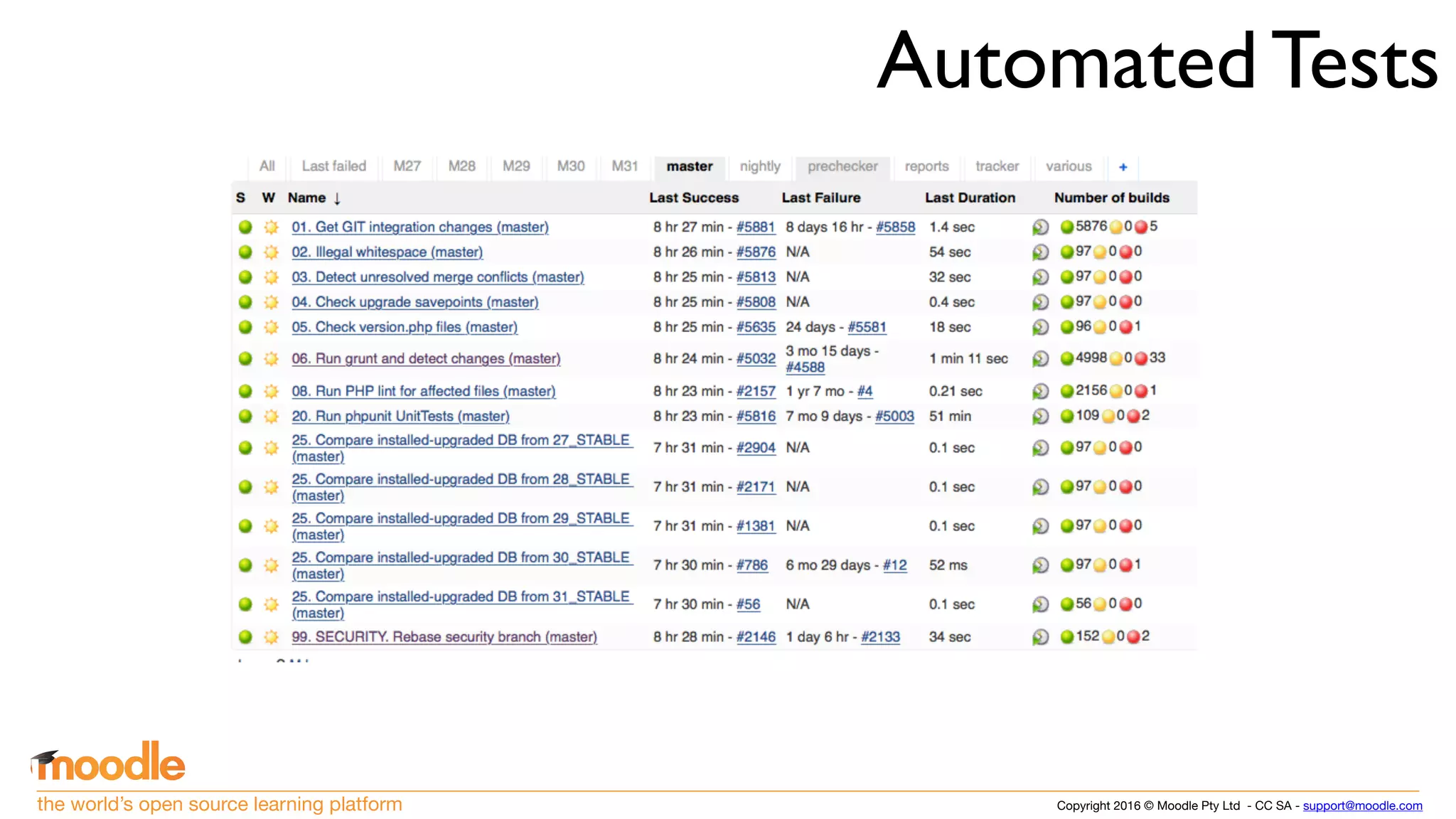This screenshot has height=819, width=1456.
Task: Select the Last failed tab
Action: [333, 166]
